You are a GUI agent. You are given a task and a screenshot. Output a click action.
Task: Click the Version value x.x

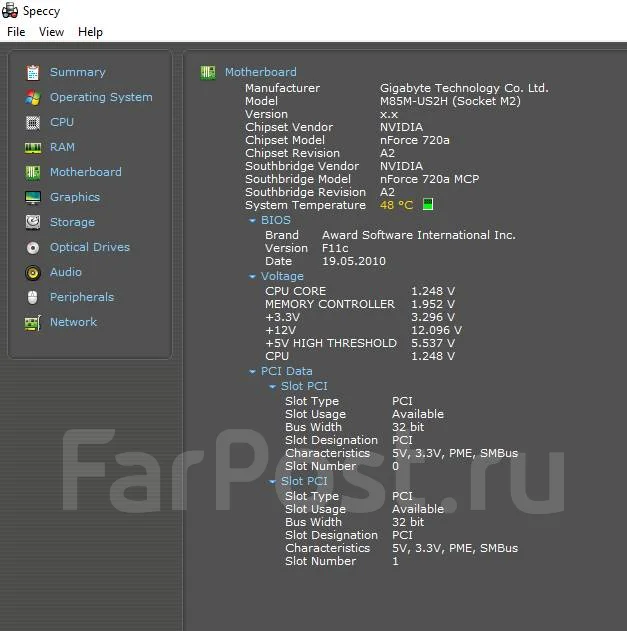(389, 114)
